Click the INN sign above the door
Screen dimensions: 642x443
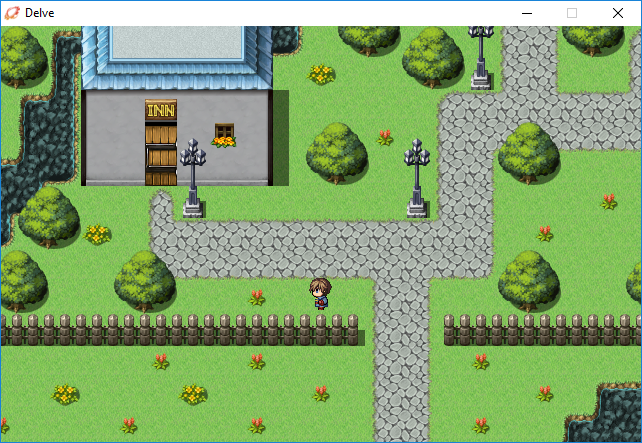[x=161, y=110]
